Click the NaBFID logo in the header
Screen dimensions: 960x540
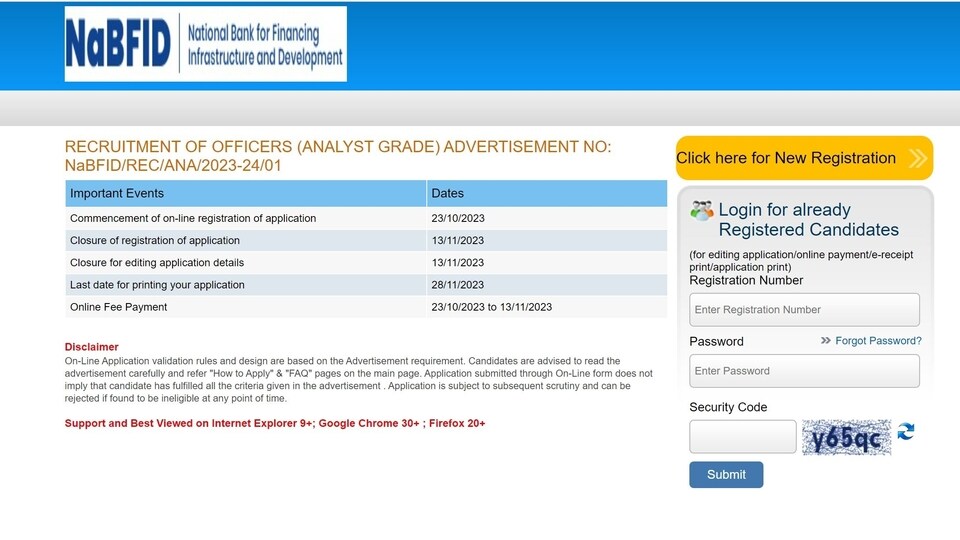(x=206, y=44)
